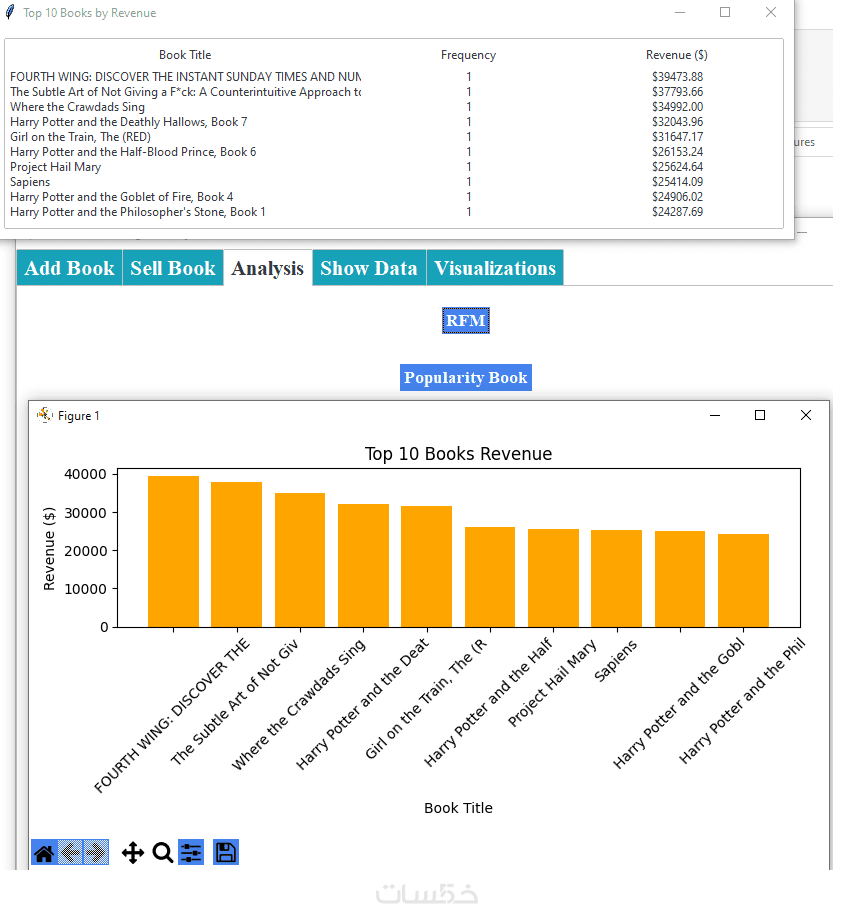This screenshot has height=922, width=854.
Task: Close the Figure 1 window
Action: click(x=806, y=415)
